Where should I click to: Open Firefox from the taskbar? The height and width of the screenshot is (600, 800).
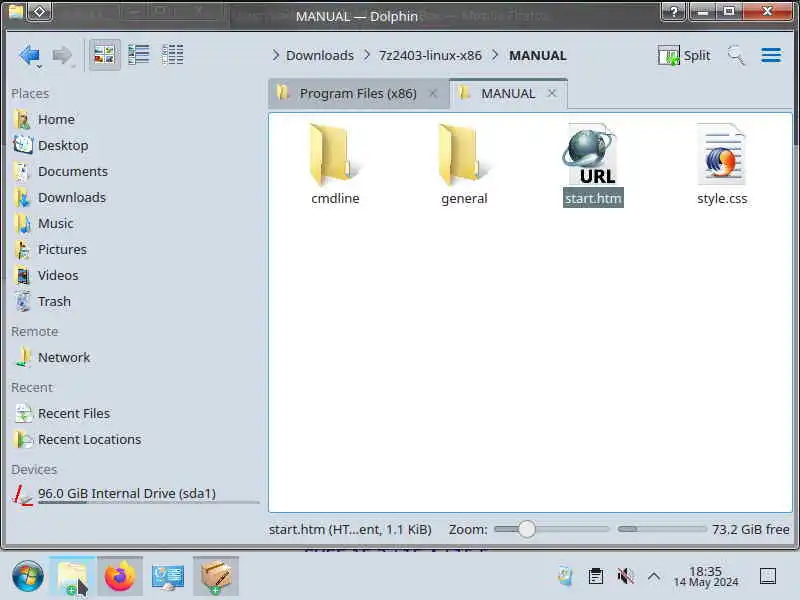pos(120,576)
